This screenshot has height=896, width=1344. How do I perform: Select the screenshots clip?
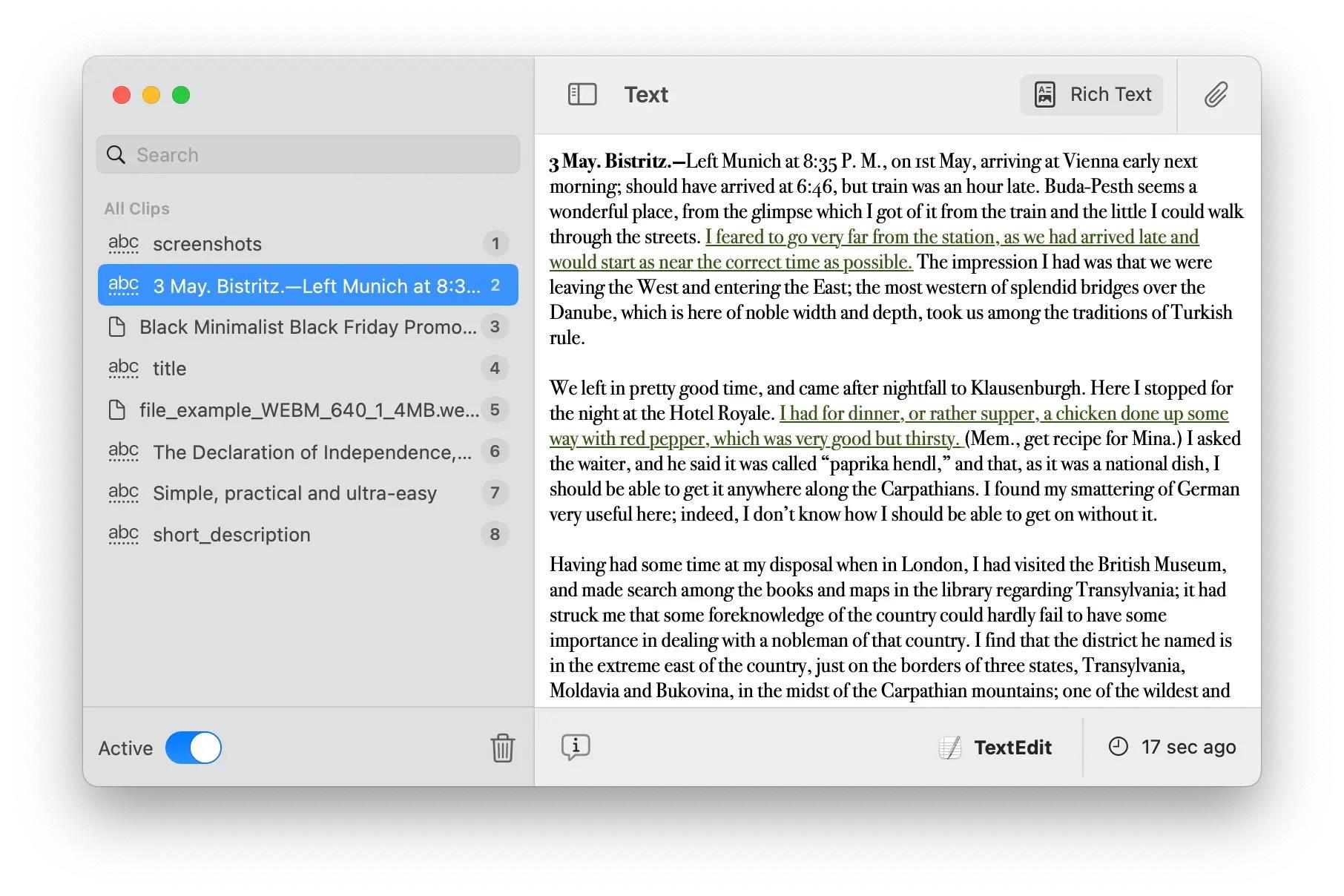(308, 243)
